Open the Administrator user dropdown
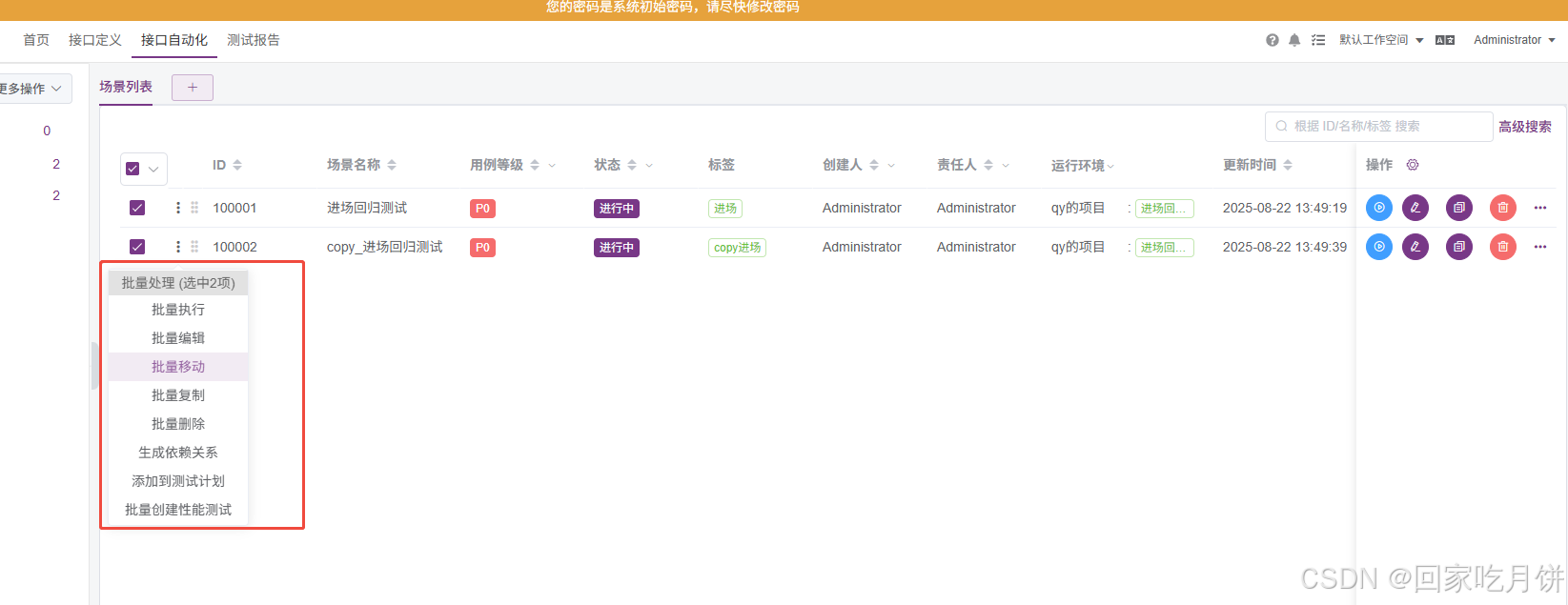Image resolution: width=1568 pixels, height=605 pixels. [x=1514, y=40]
